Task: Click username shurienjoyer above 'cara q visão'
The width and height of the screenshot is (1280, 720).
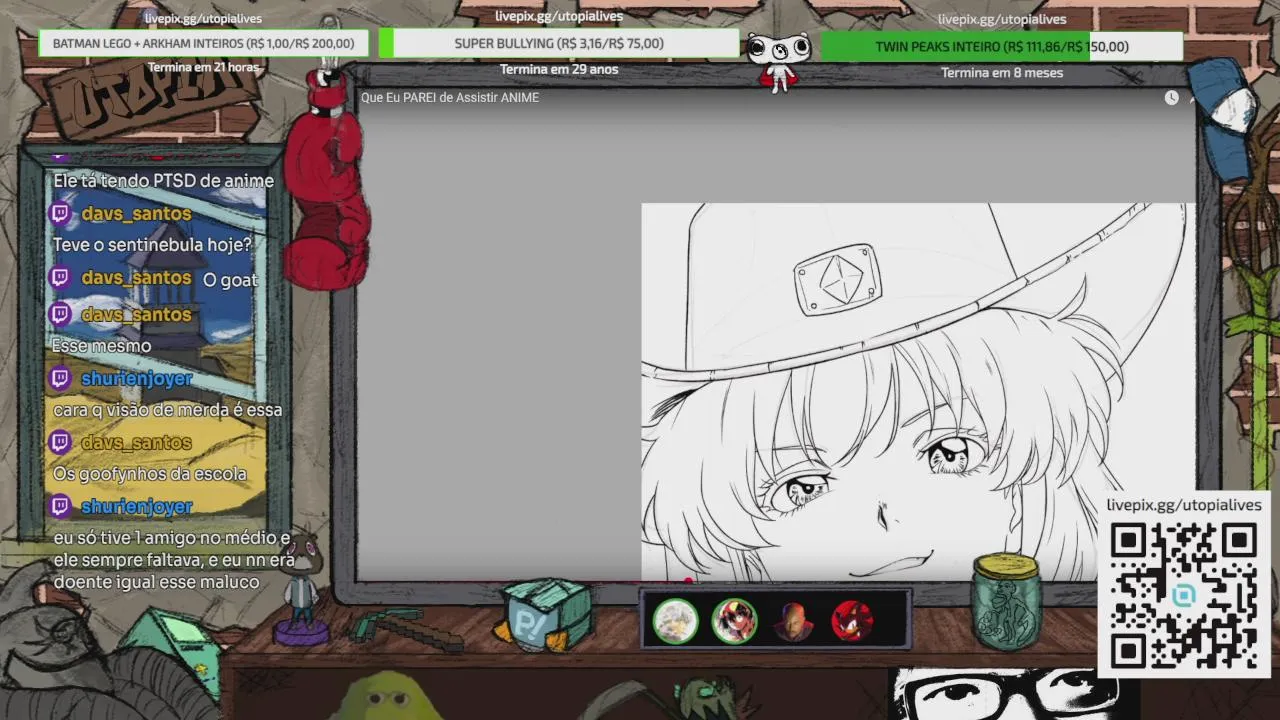Action: point(137,378)
